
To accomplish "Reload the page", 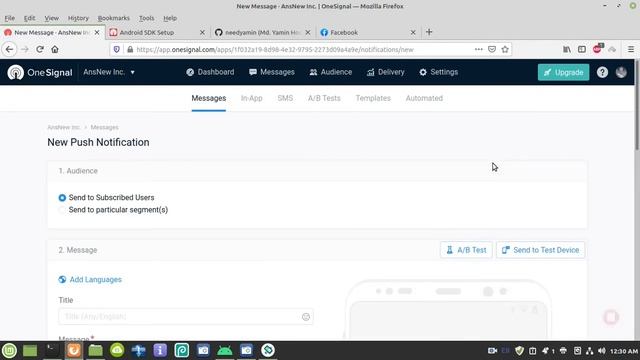I will 40,49.
